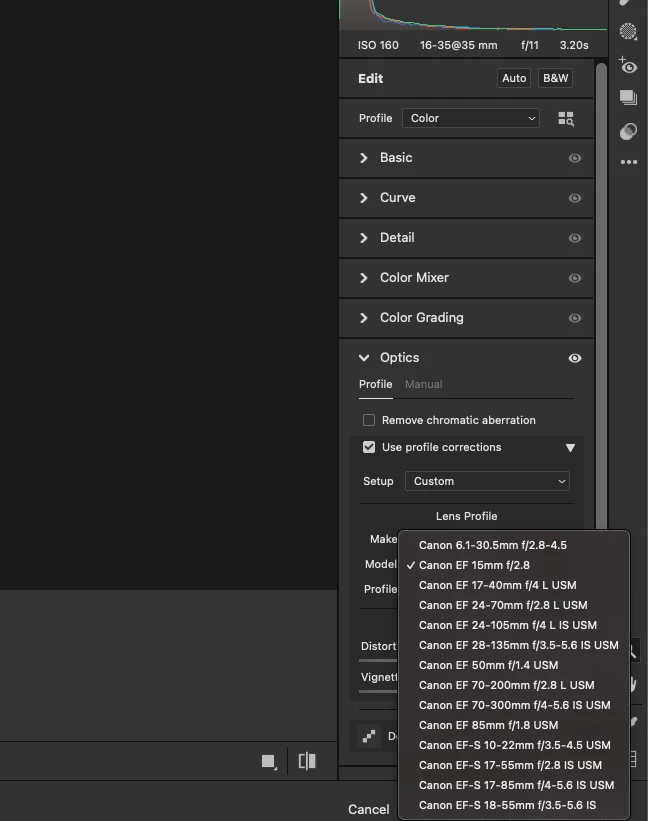Toggle Curve panel visibility eye
Screen dimensions: 648x821
coord(575,198)
